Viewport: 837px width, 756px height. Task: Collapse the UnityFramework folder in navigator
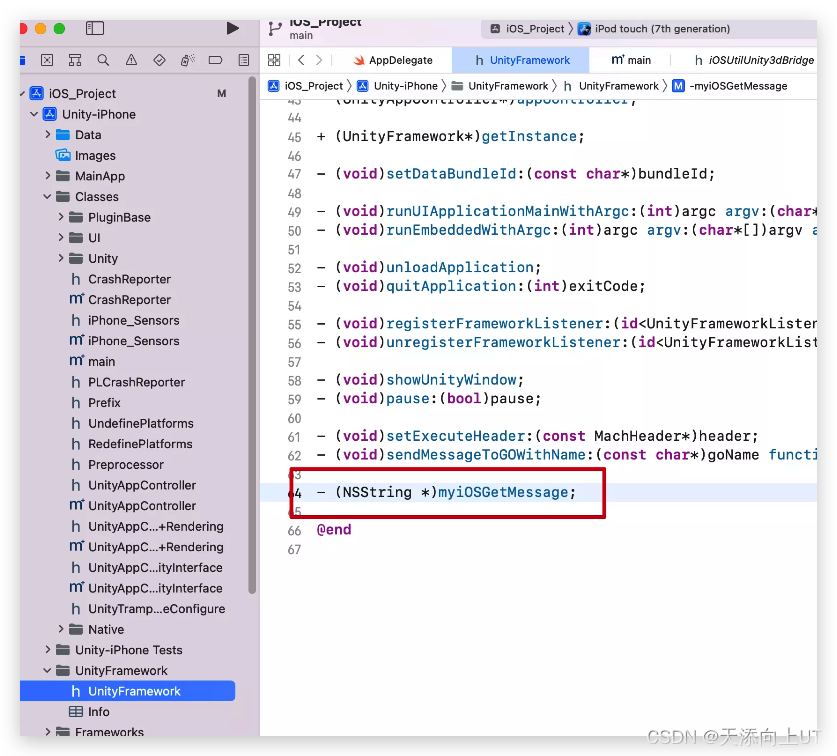point(48,671)
